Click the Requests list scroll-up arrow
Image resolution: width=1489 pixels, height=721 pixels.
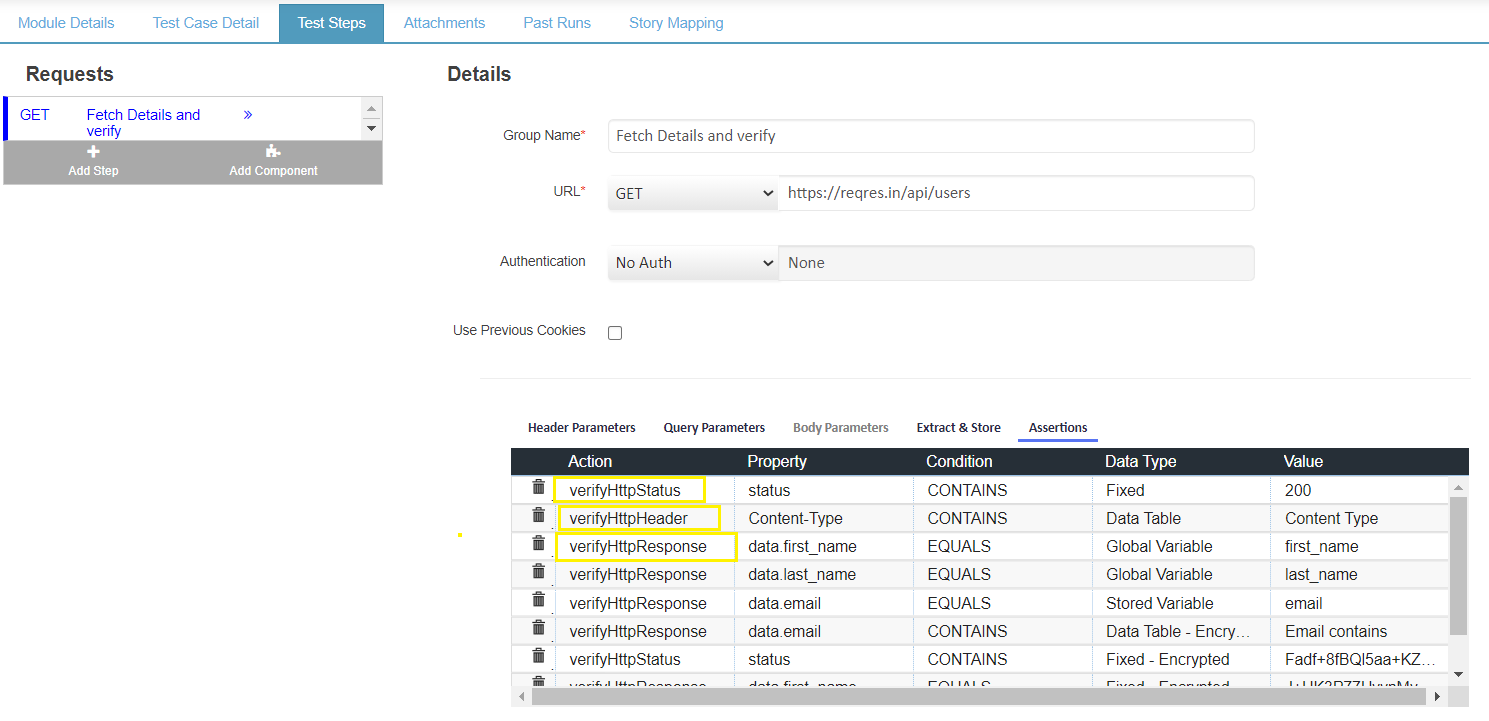pos(372,109)
